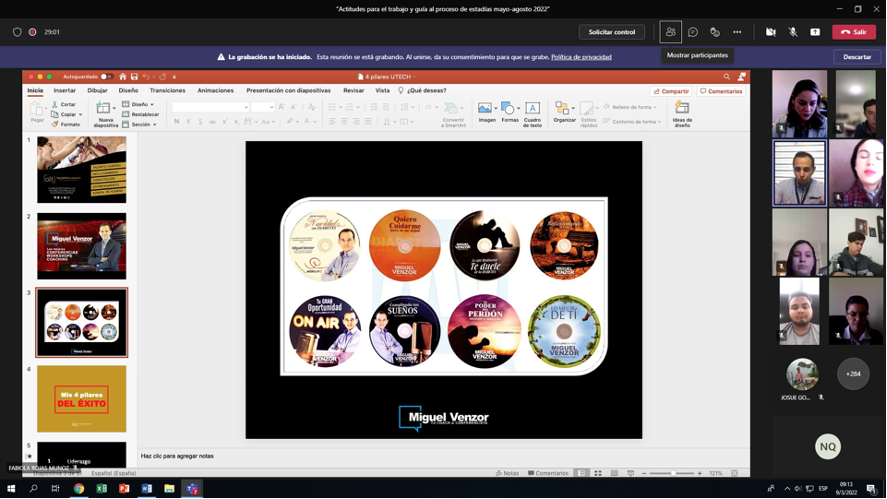
Task: Open the Dibujar ribbon tab
Action: (97, 91)
